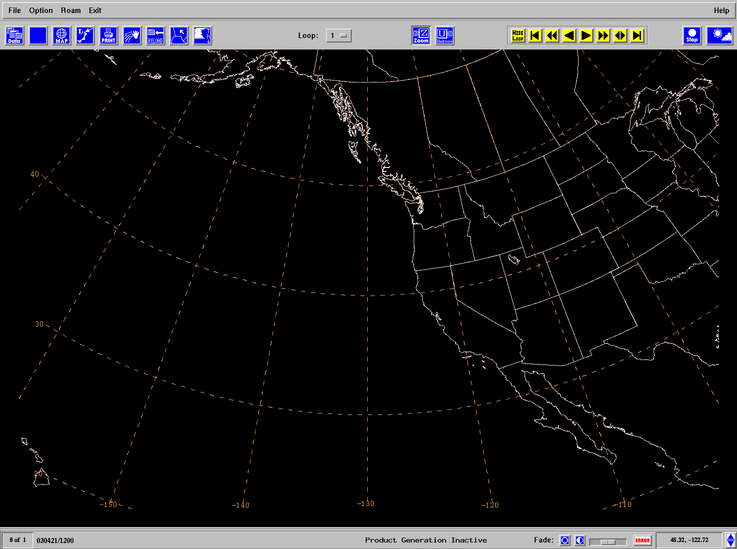Image resolution: width=737 pixels, height=549 pixels.
Task: Click the -120 longitude label on map
Action: point(490,505)
